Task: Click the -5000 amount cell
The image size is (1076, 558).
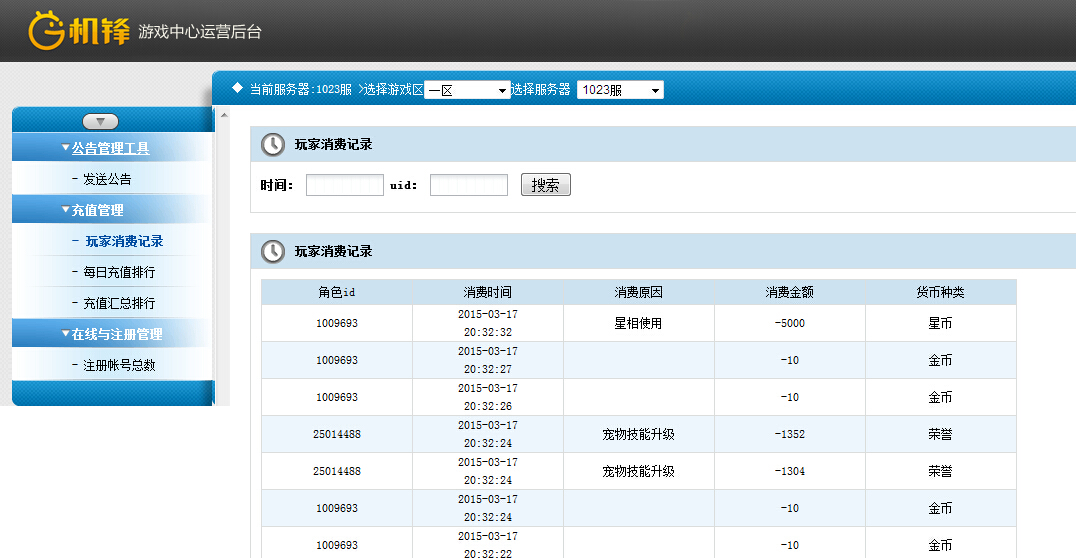Action: click(x=790, y=323)
